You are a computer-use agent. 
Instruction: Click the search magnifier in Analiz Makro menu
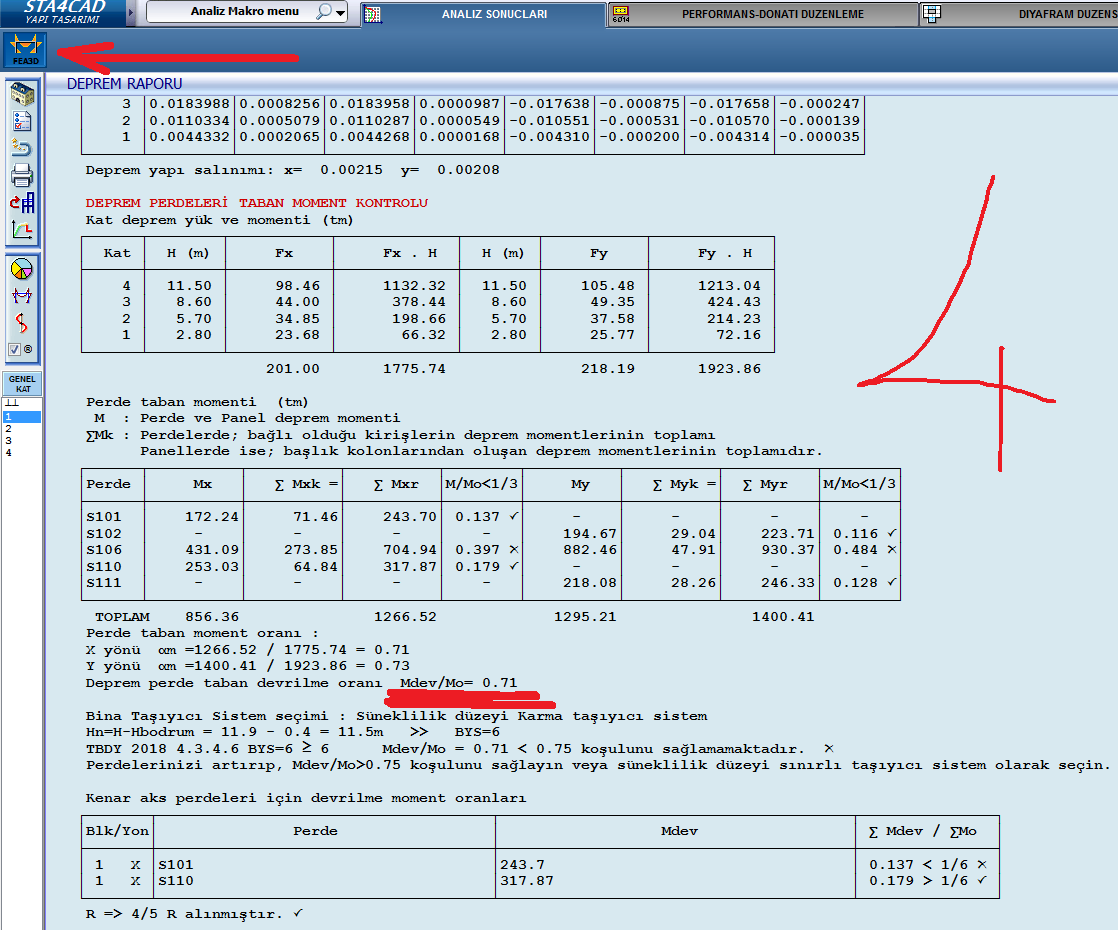point(324,12)
